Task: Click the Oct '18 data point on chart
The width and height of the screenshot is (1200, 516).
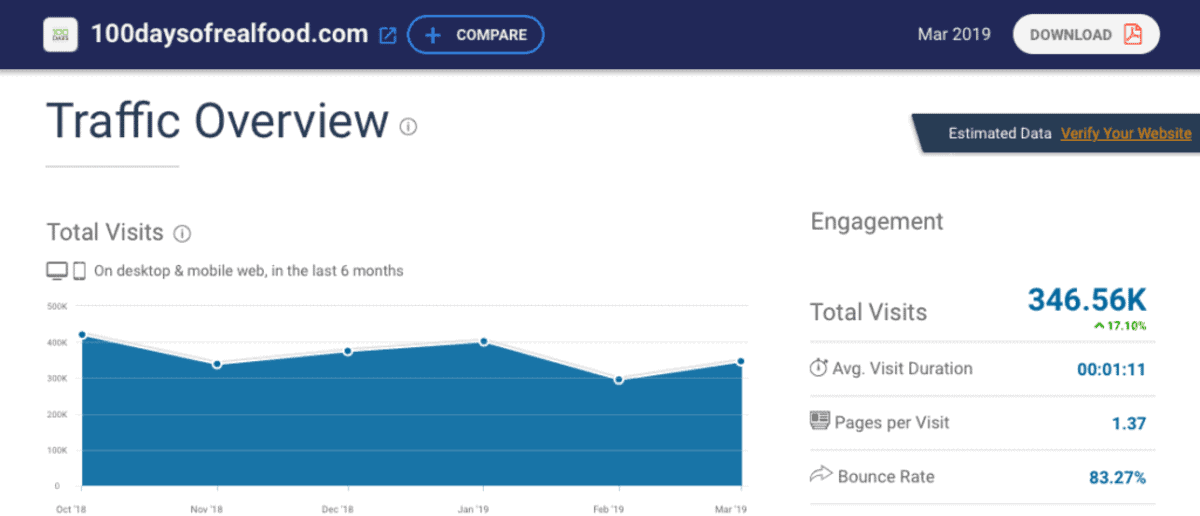Action: tap(81, 335)
